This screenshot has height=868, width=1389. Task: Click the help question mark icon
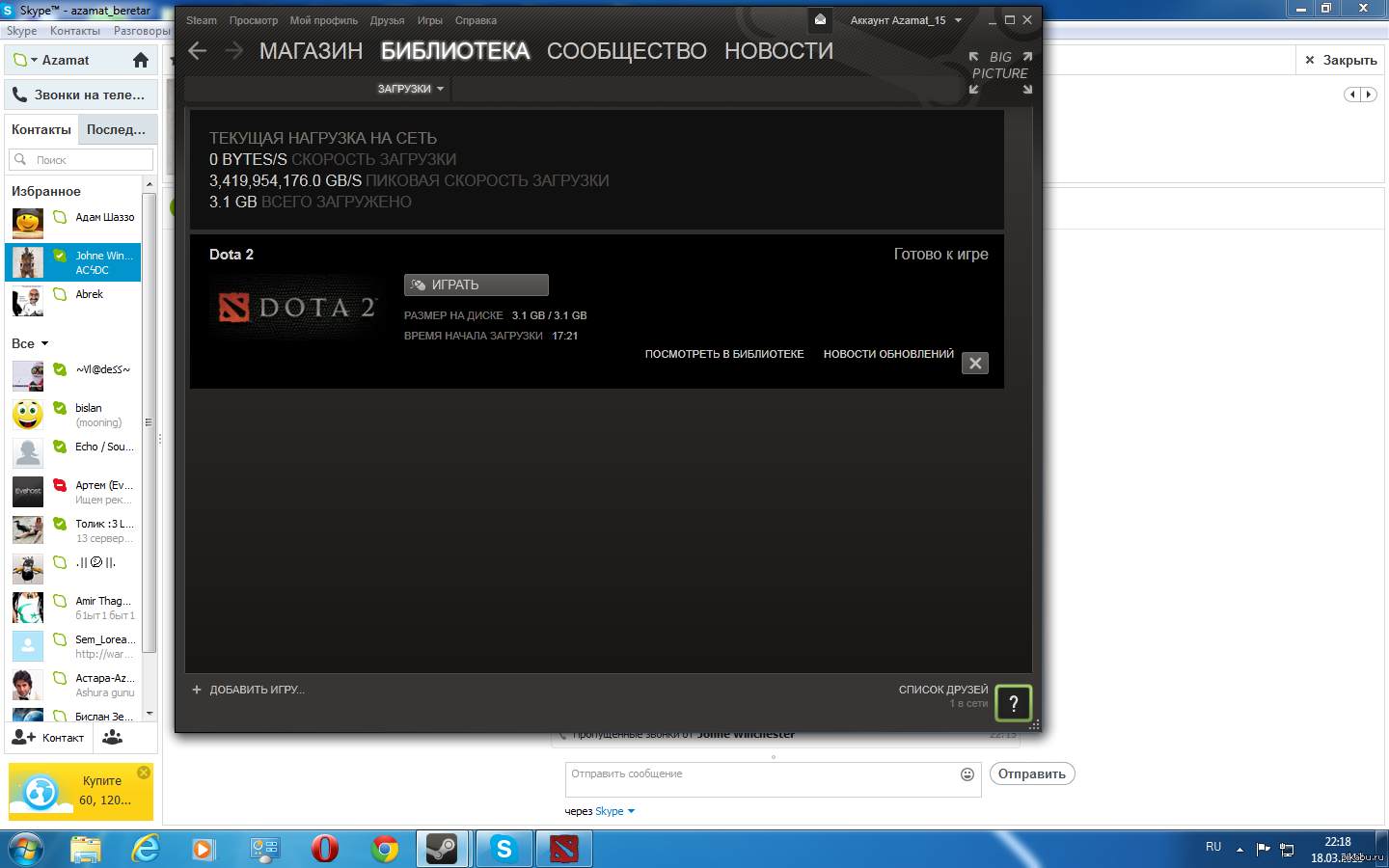[x=1013, y=703]
